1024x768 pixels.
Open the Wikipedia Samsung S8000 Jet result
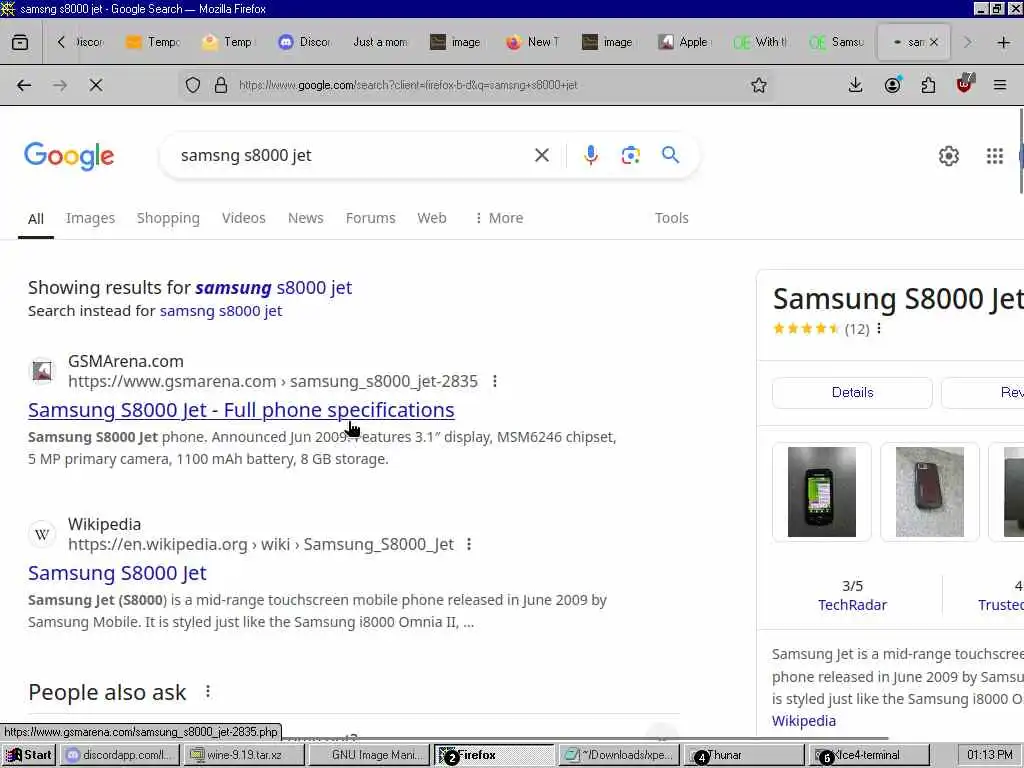[x=117, y=573]
